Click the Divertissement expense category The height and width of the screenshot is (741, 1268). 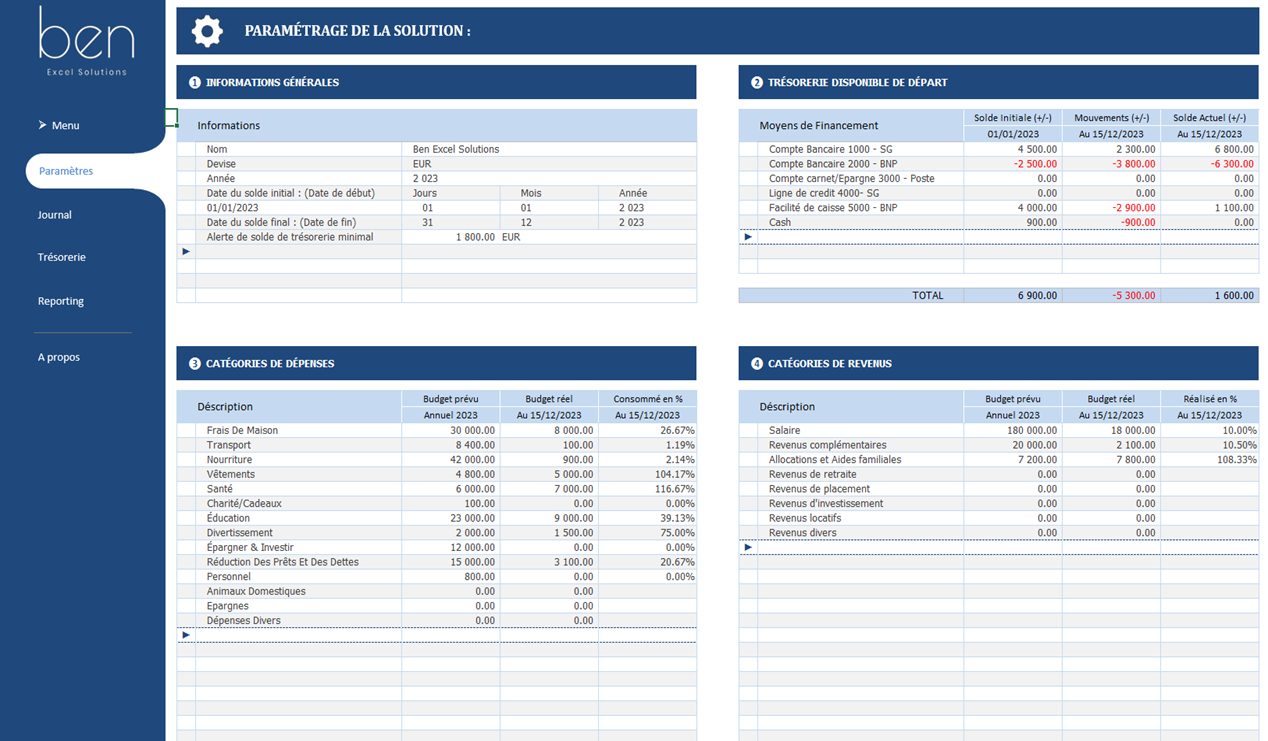(239, 533)
